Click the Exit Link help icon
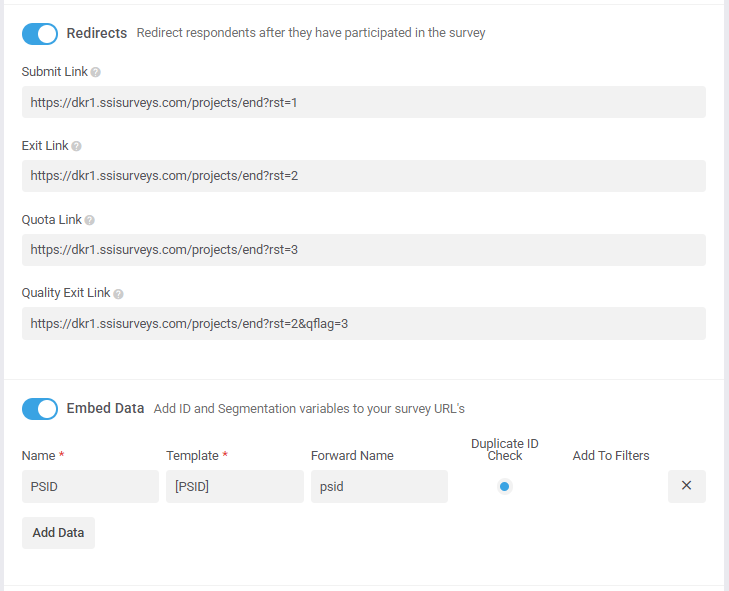Screen dimensions: 729x591 click(x=76, y=146)
